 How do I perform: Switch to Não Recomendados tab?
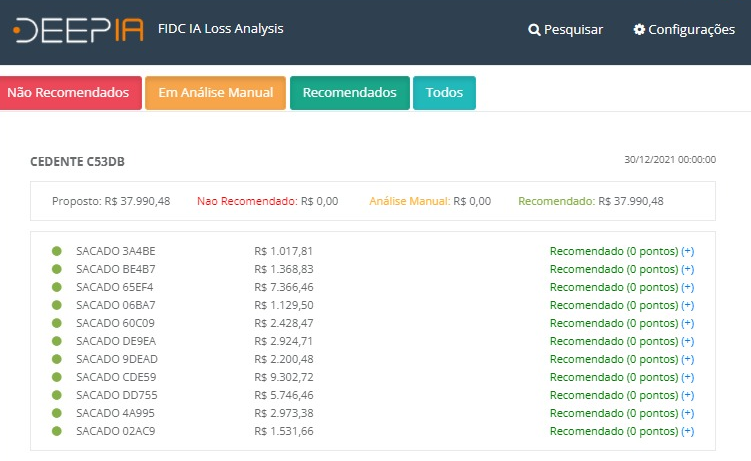[68, 93]
